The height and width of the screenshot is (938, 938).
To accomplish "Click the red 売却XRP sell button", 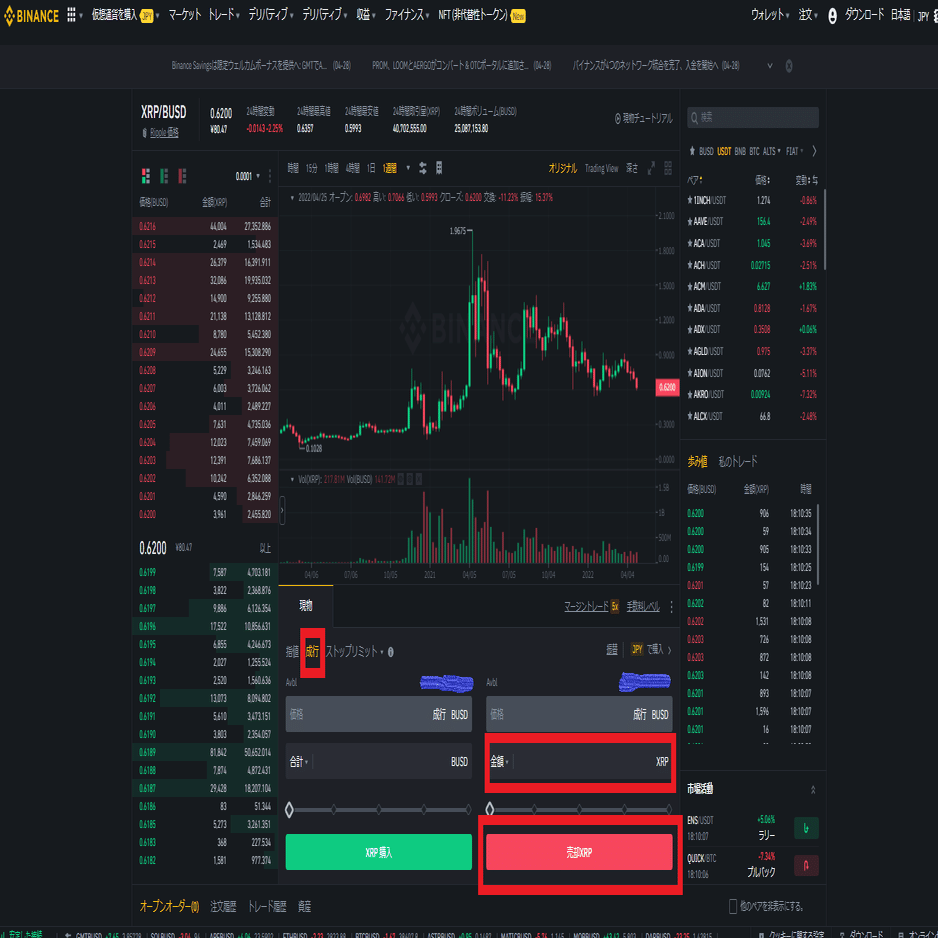I will [579, 852].
